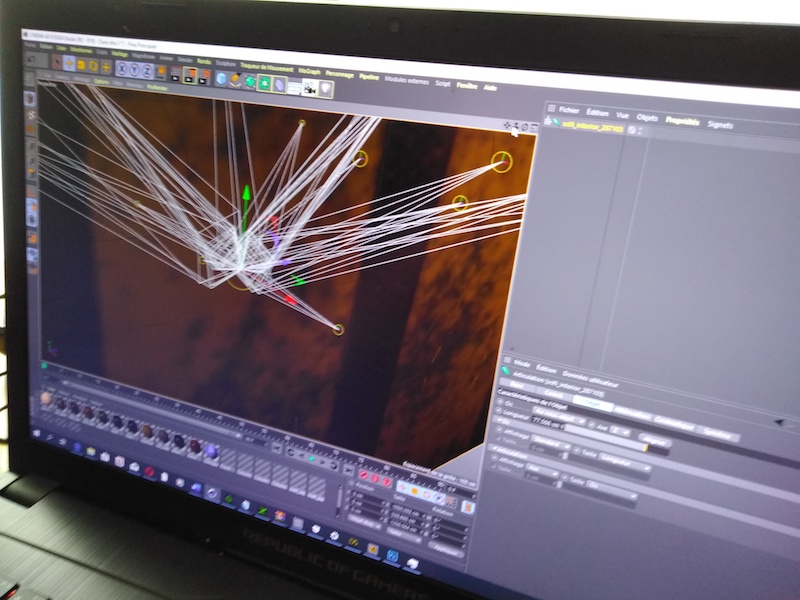Click the Scale keyframe icon near record buttons
Viewport: 800px width, 600px height.
pyautogui.click(x=415, y=491)
